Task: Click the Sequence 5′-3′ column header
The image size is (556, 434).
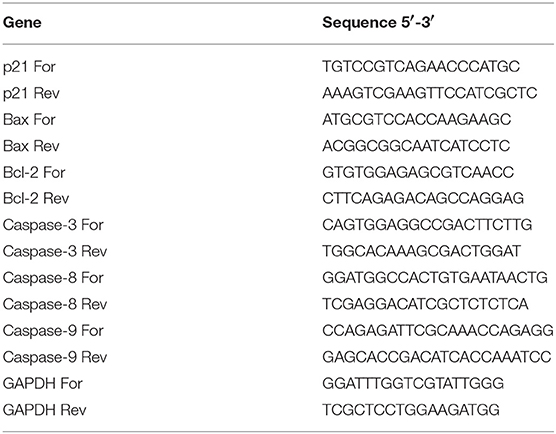Action: 378,23
